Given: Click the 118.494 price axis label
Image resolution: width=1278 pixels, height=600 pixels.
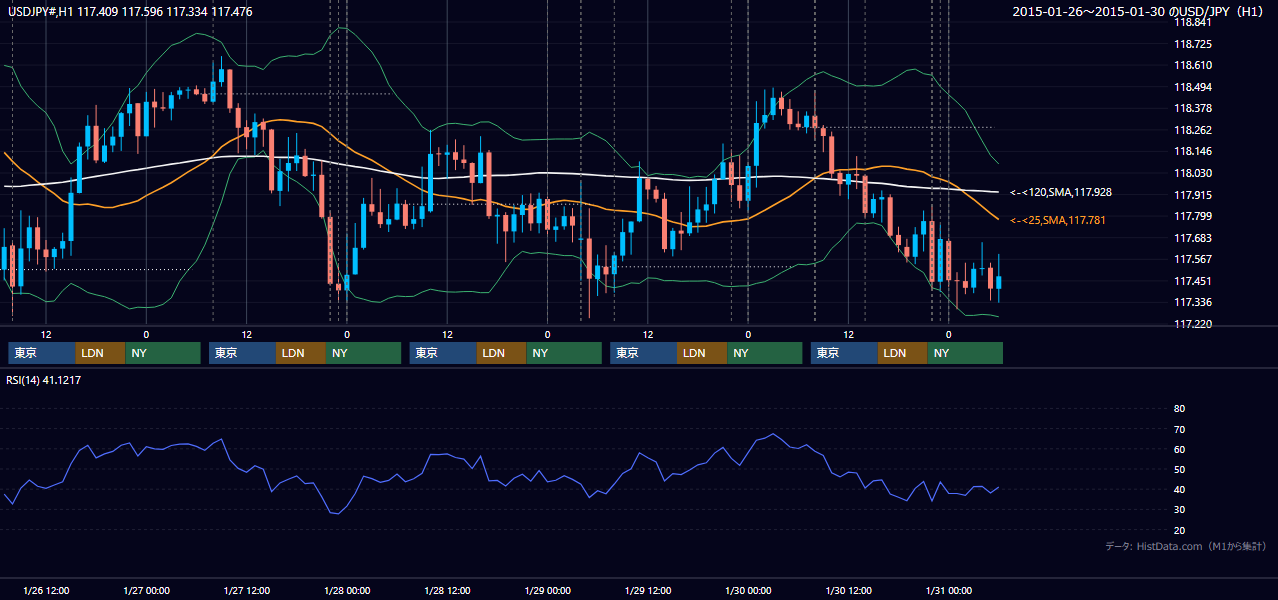Looking at the screenshot, I should pyautogui.click(x=1192, y=87).
